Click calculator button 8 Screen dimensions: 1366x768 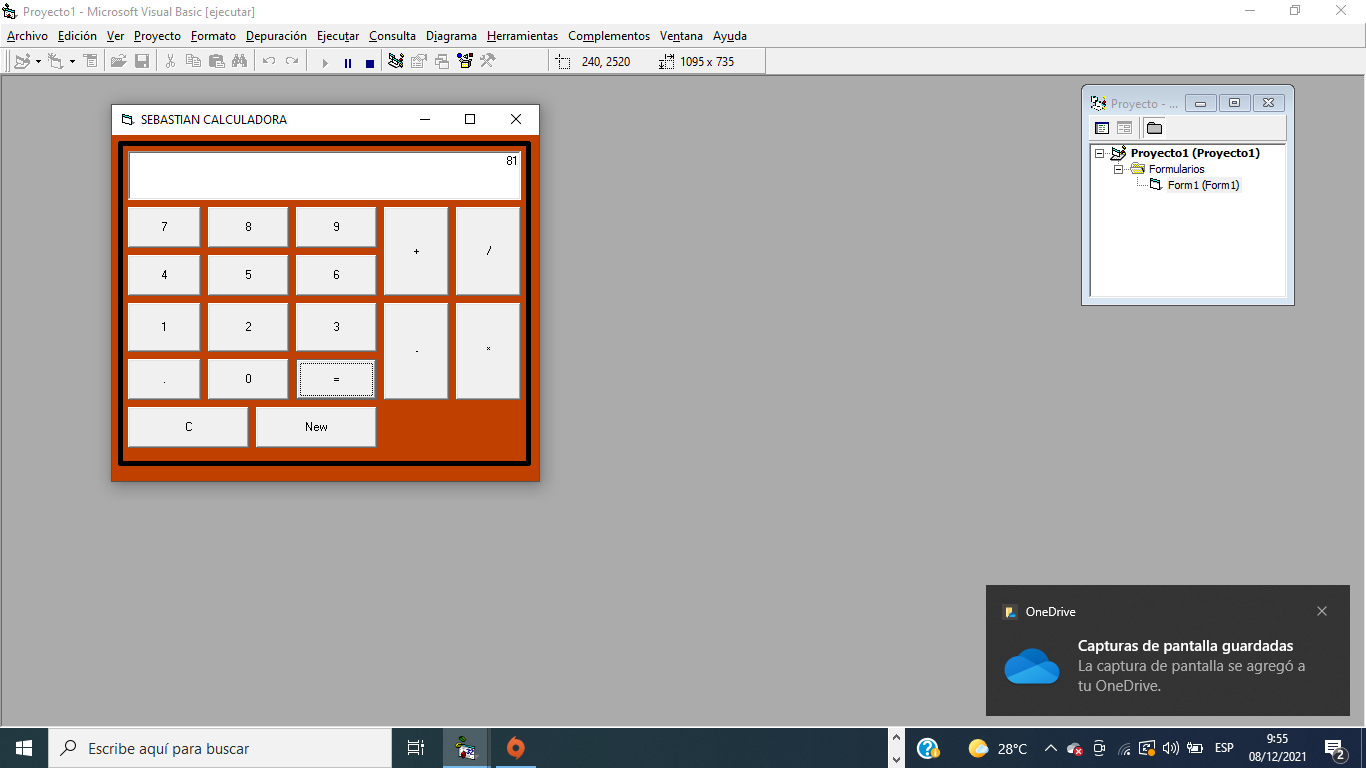[248, 227]
